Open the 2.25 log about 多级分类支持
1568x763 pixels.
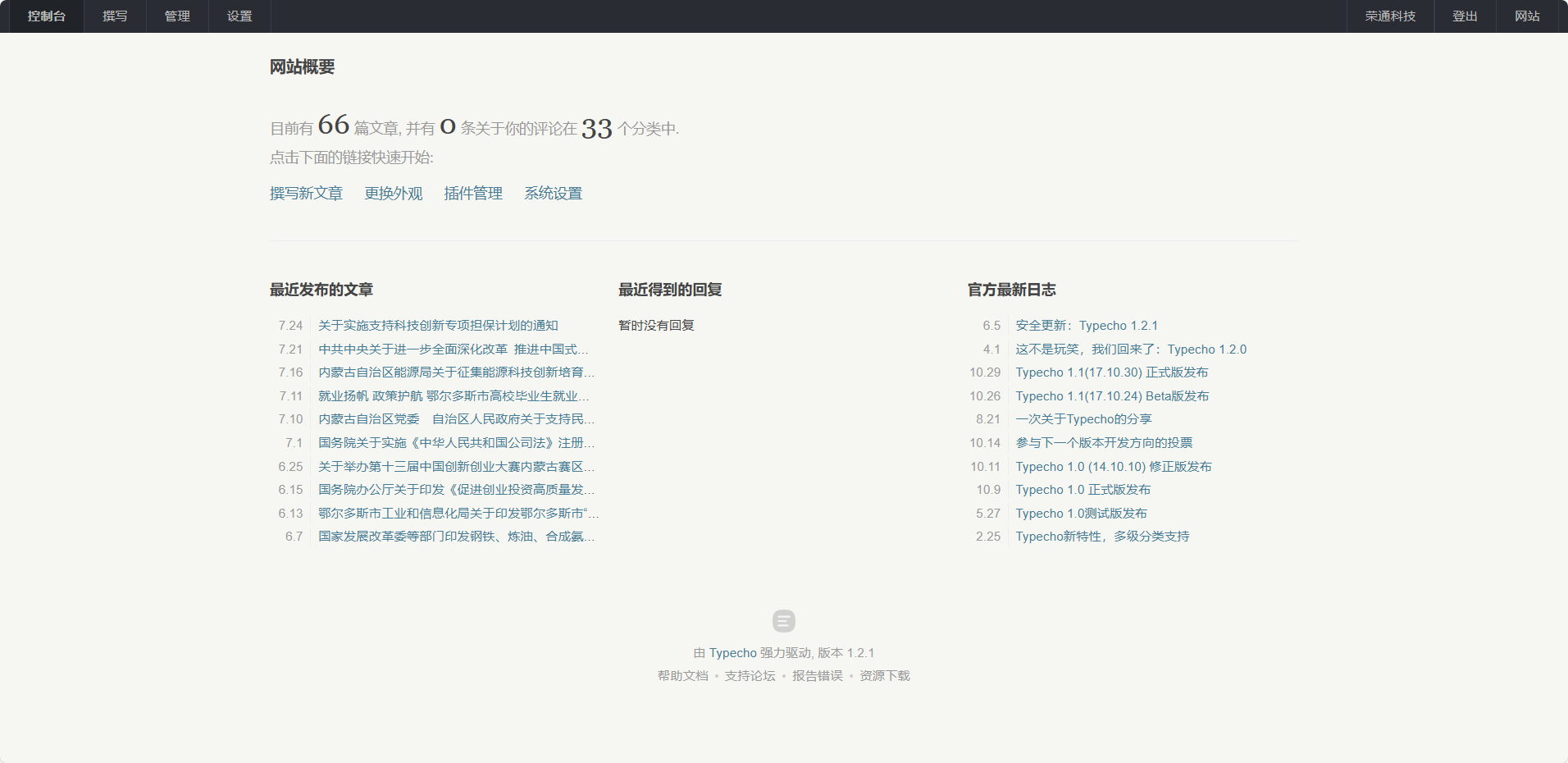point(1103,537)
